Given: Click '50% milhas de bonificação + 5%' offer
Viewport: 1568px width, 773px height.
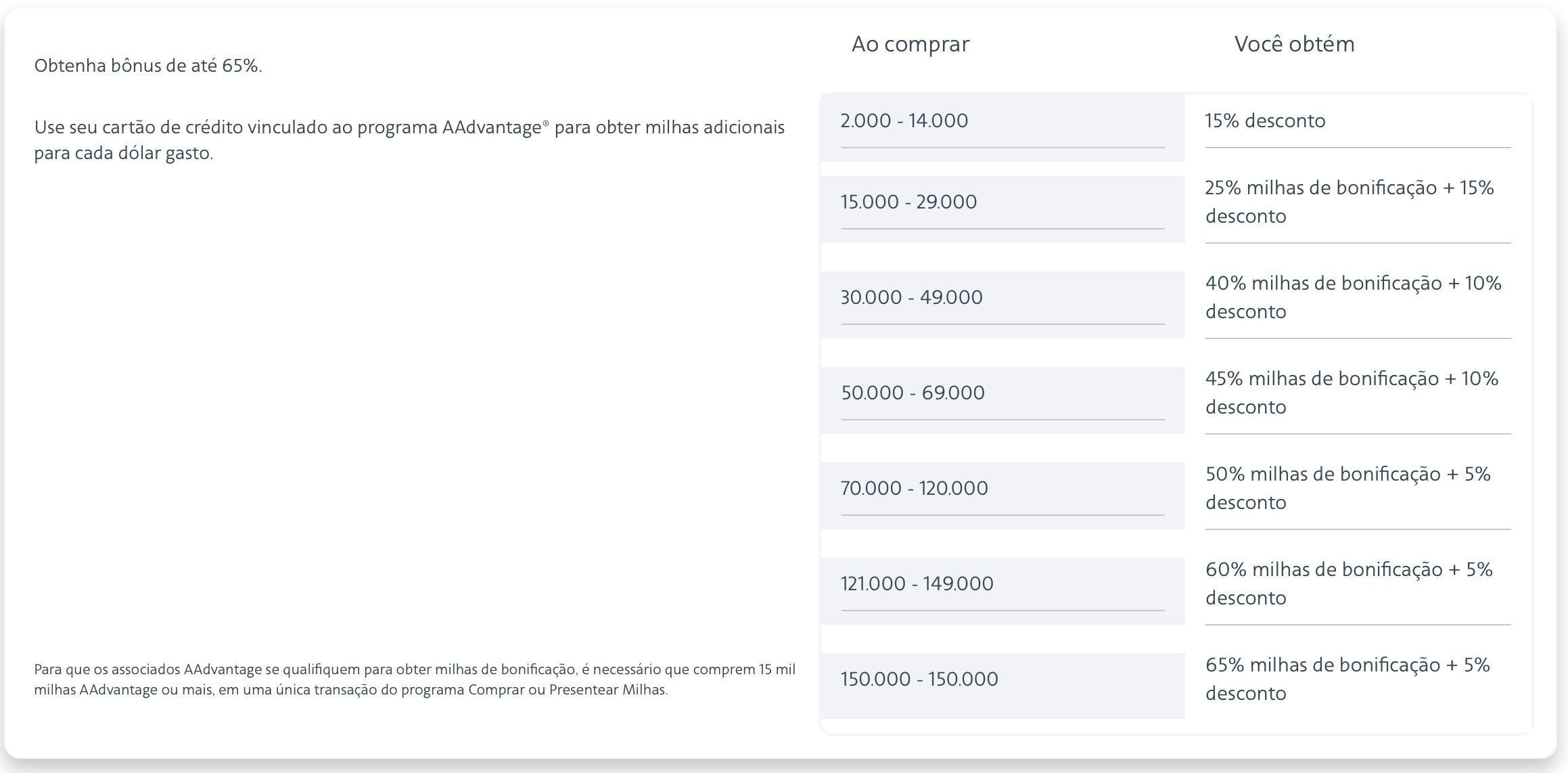Looking at the screenshot, I should tap(1347, 488).
